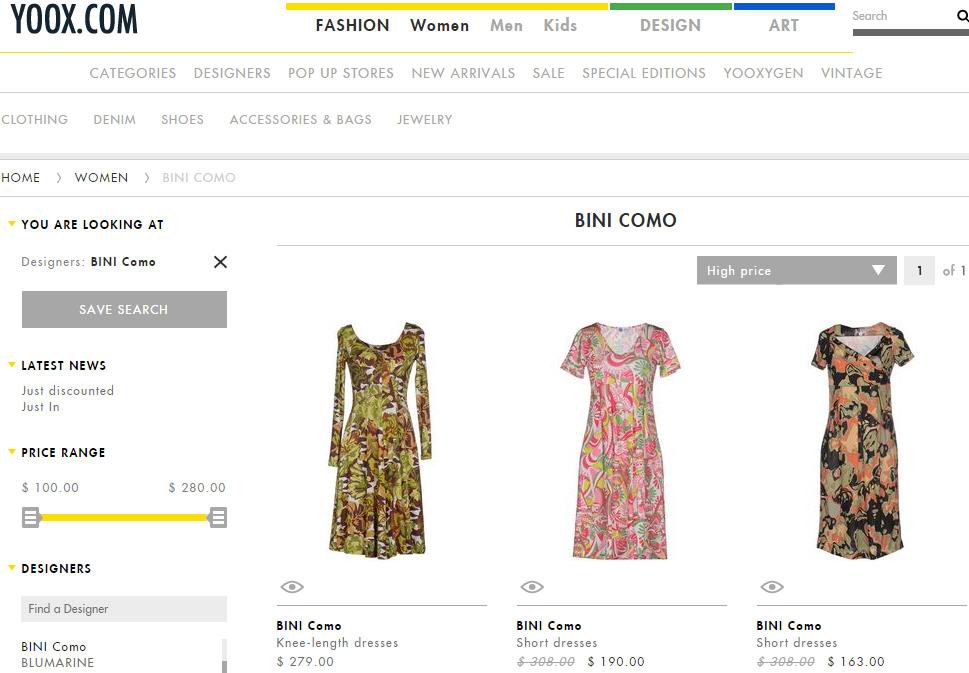
Task: Open Special Editions menu
Action: [x=644, y=73]
